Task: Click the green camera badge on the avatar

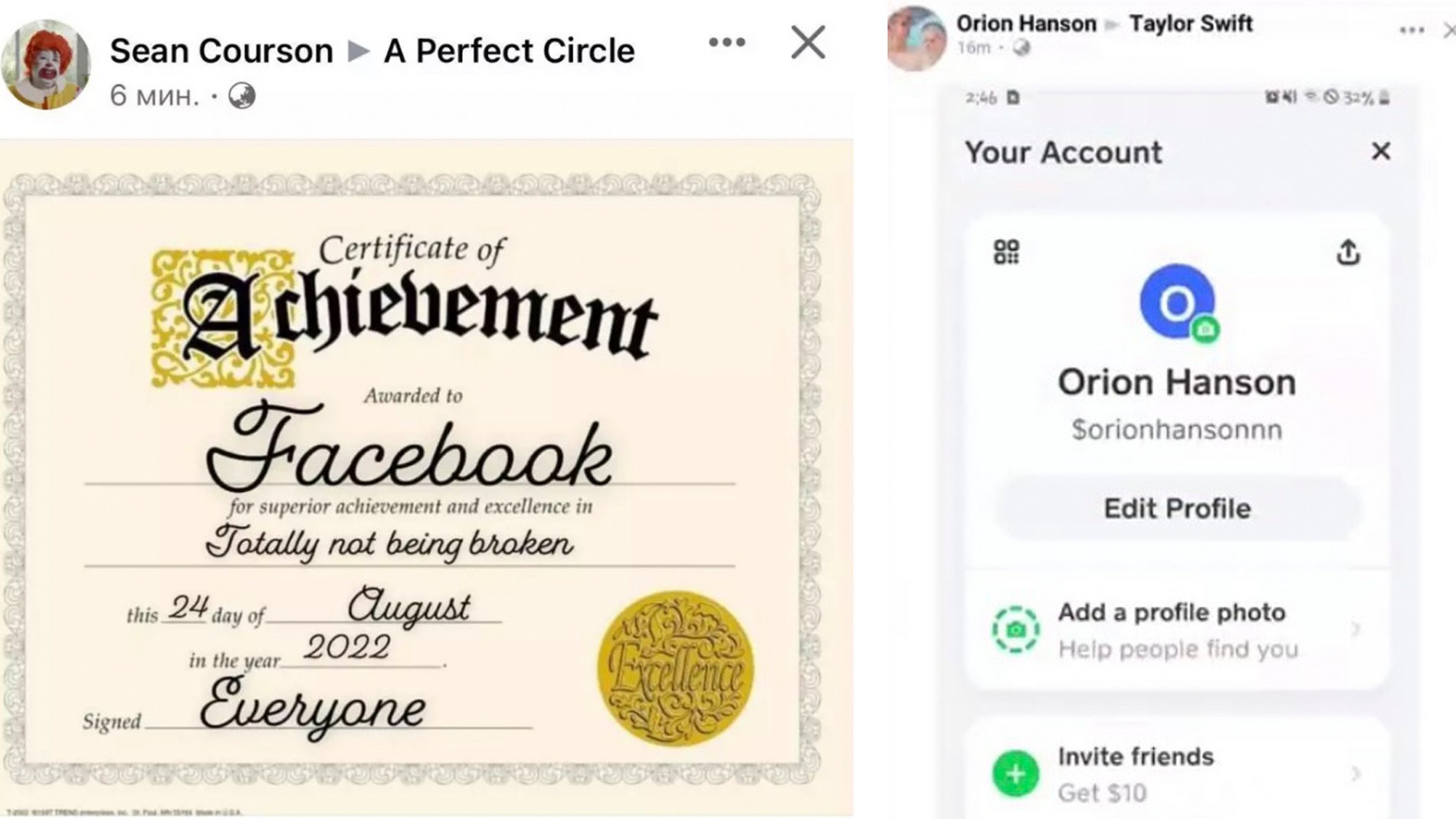Action: tap(1205, 329)
